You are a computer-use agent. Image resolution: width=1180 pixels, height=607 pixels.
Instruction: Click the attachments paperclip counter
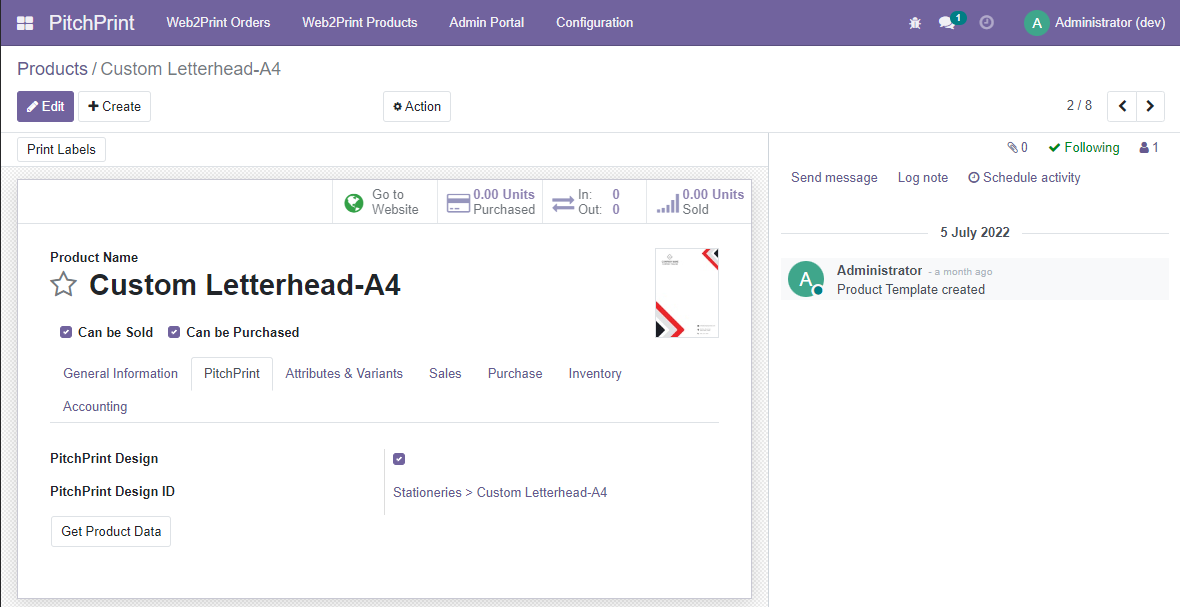(1017, 147)
